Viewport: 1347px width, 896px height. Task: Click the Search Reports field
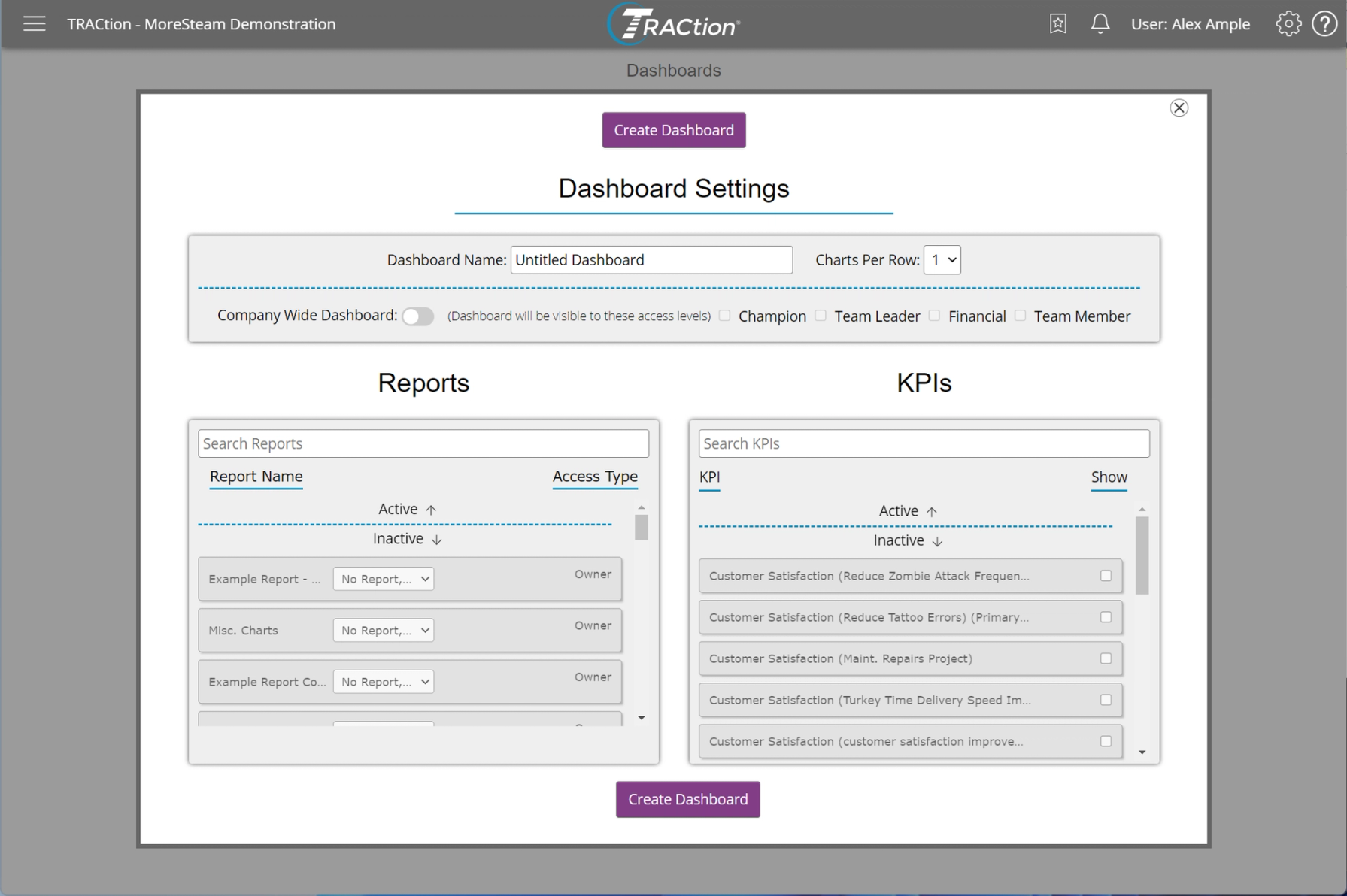(x=423, y=443)
